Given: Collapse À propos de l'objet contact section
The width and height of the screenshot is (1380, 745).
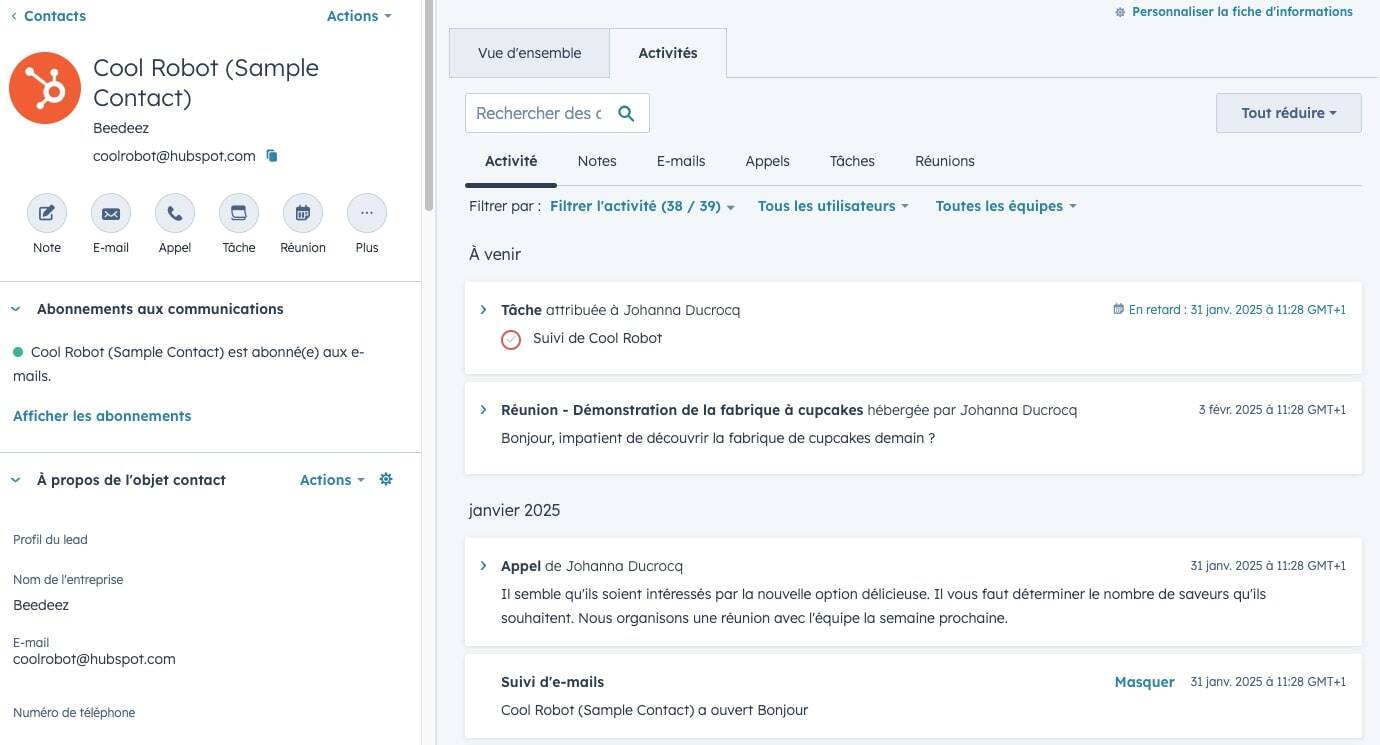Looking at the screenshot, I should 16,480.
